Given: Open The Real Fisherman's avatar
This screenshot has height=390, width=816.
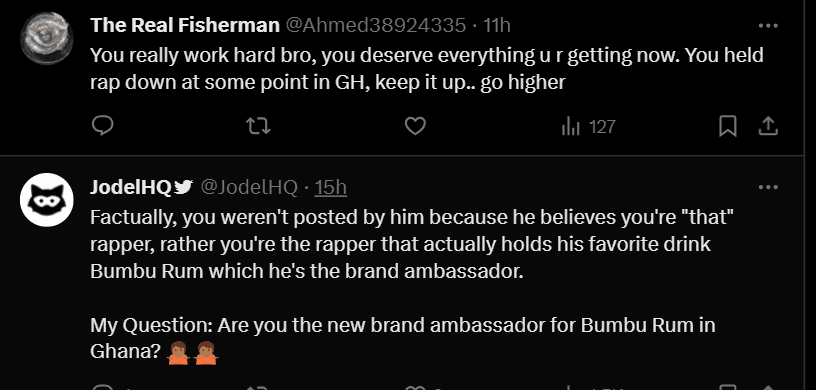Looking at the screenshot, I should [x=46, y=38].
